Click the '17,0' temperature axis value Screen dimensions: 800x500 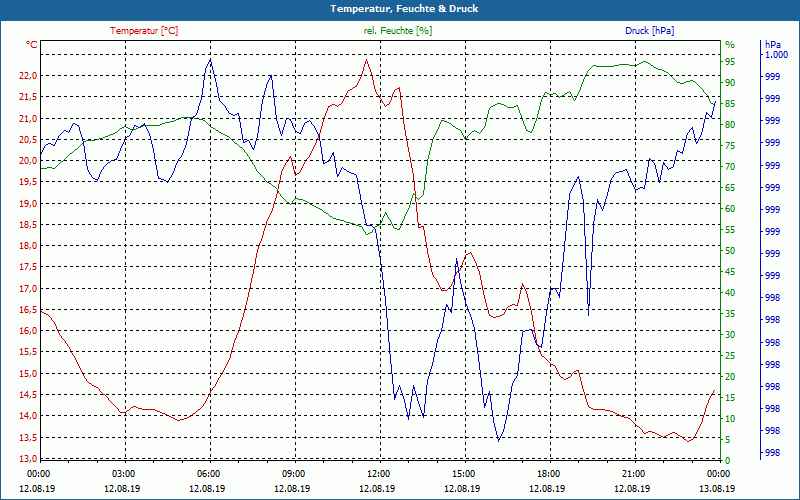click(28, 289)
